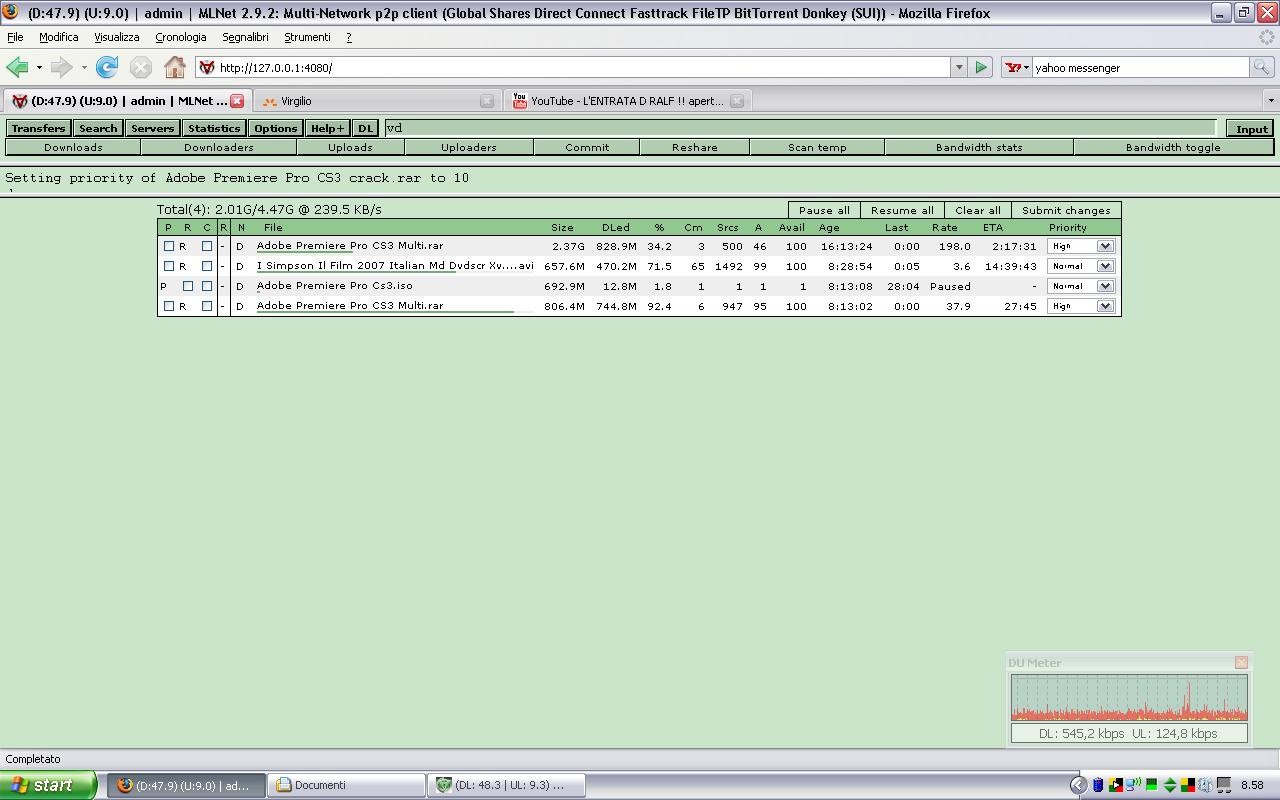Go back with the browser Back arrow

pyautogui.click(x=17, y=68)
